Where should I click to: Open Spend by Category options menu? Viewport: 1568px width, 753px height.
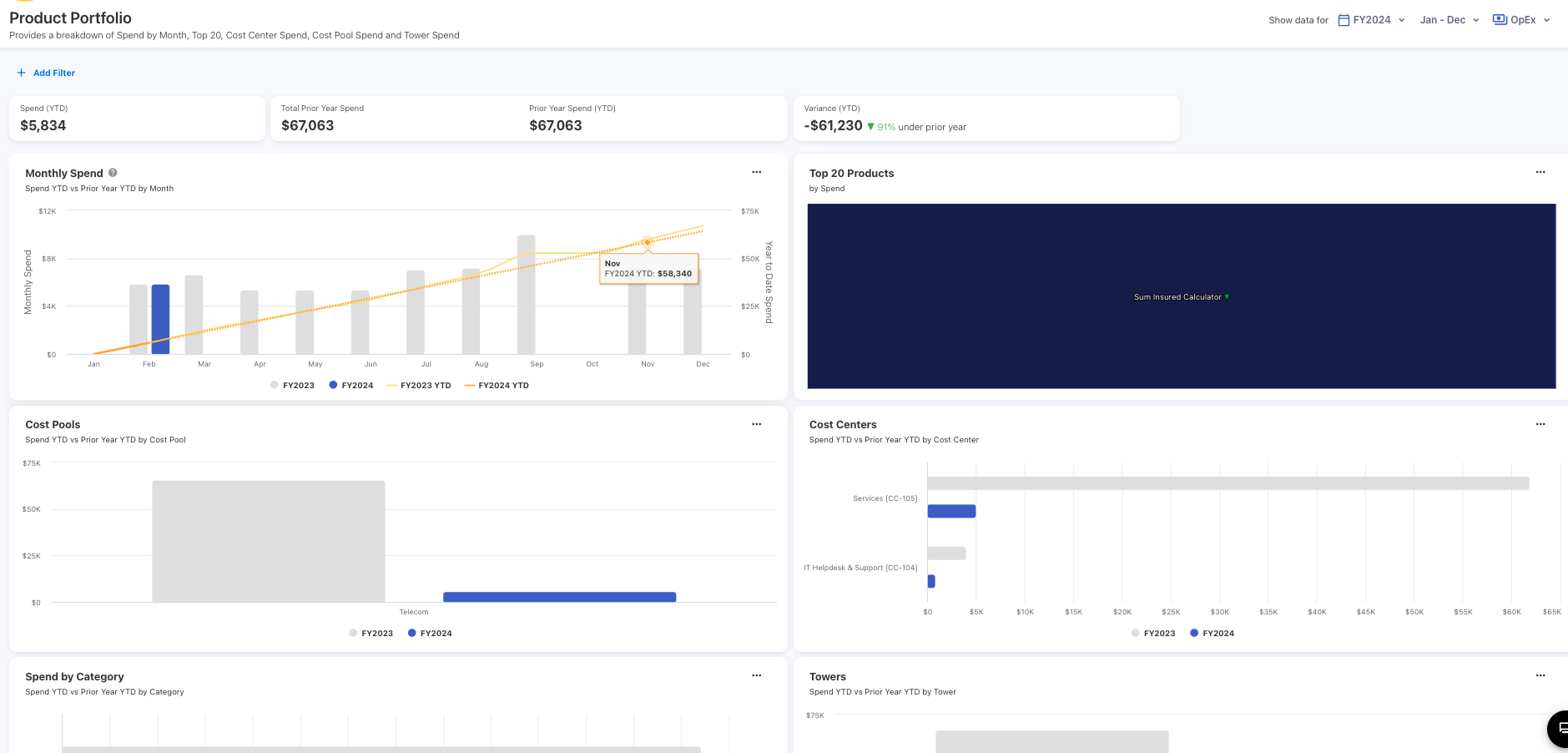coord(756,675)
